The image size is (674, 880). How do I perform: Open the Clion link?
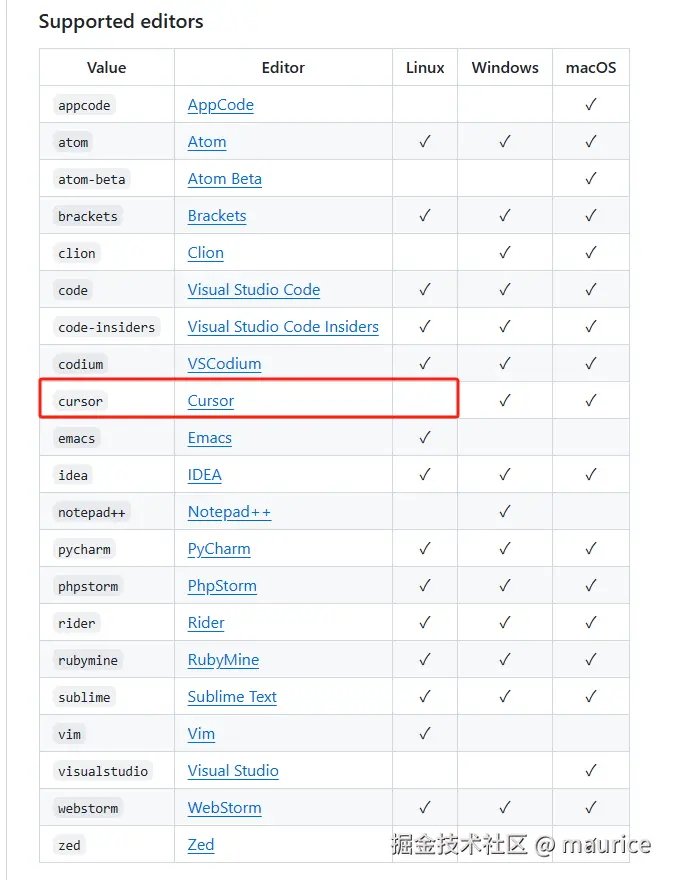205,253
